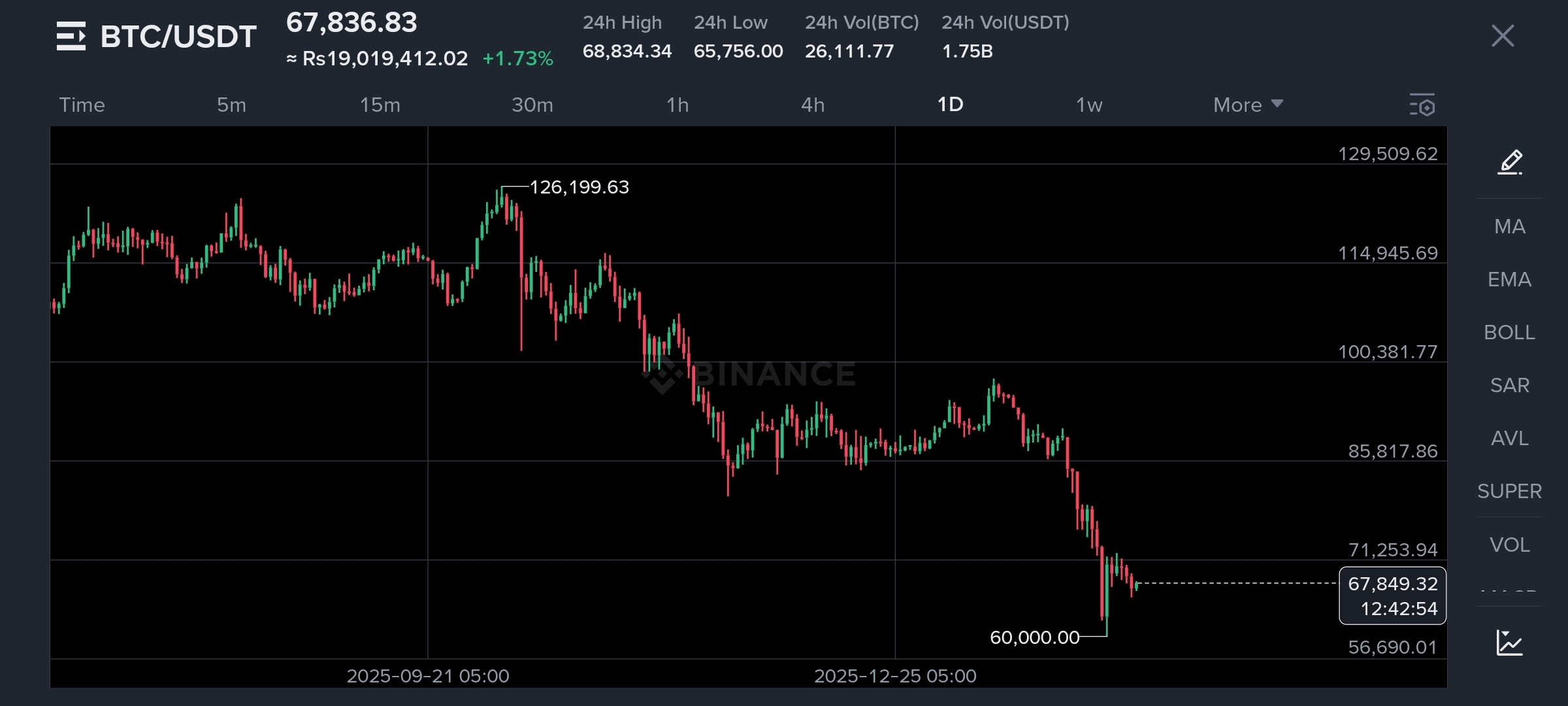Toggle the SUPER trend indicator

point(1509,491)
